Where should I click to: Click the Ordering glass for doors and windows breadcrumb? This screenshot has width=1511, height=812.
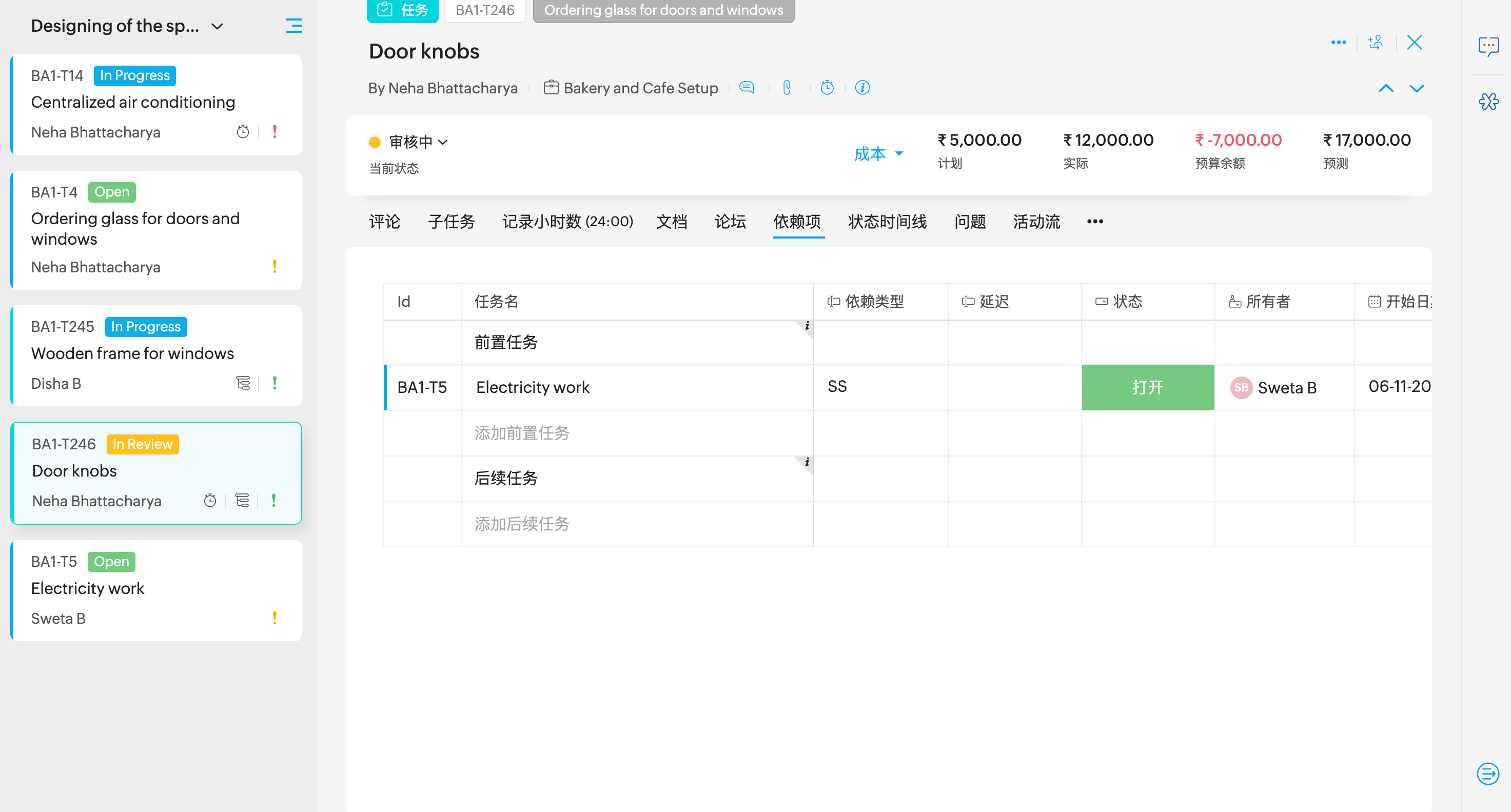click(x=663, y=10)
